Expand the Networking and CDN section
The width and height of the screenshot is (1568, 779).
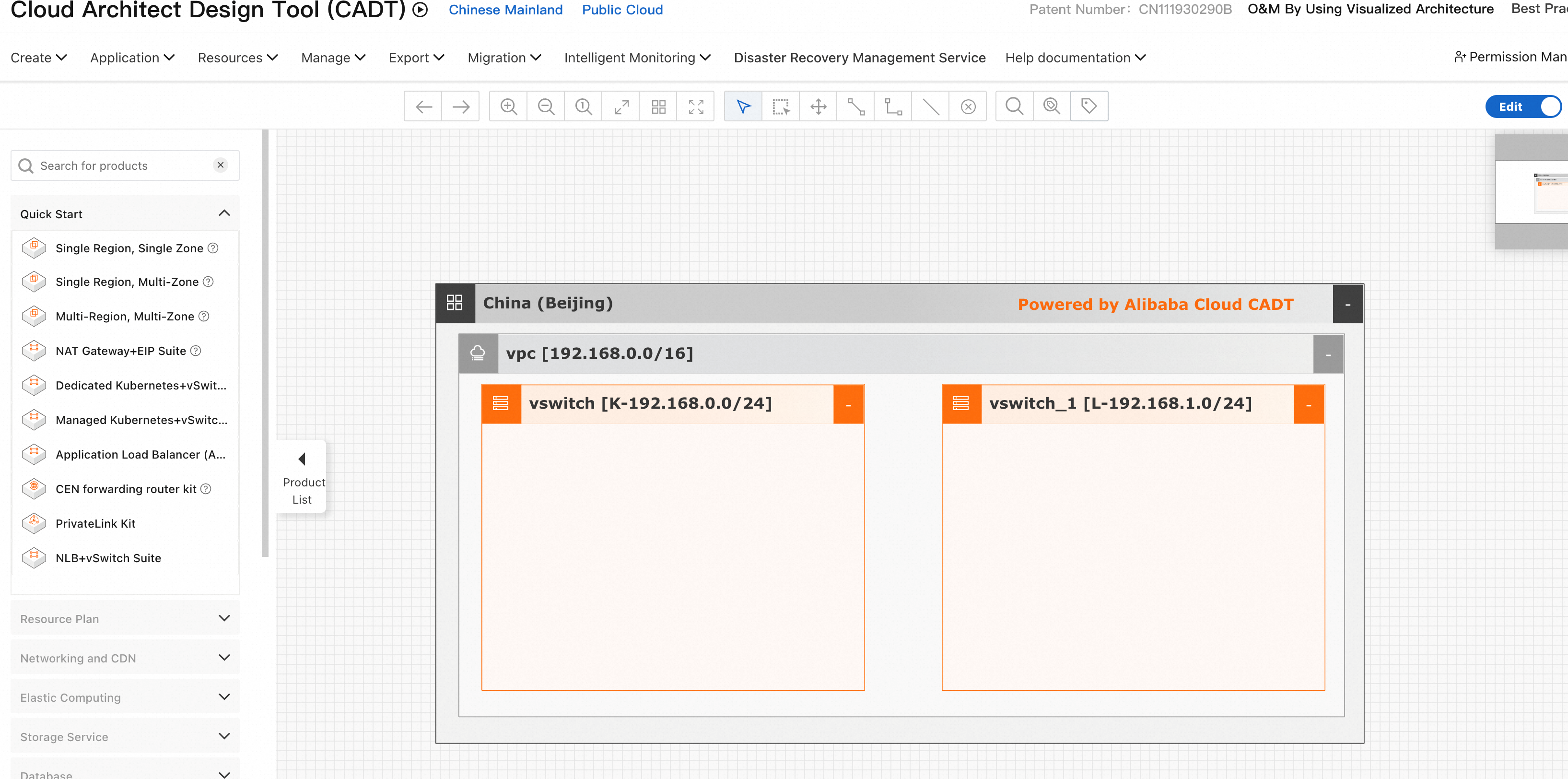(224, 658)
